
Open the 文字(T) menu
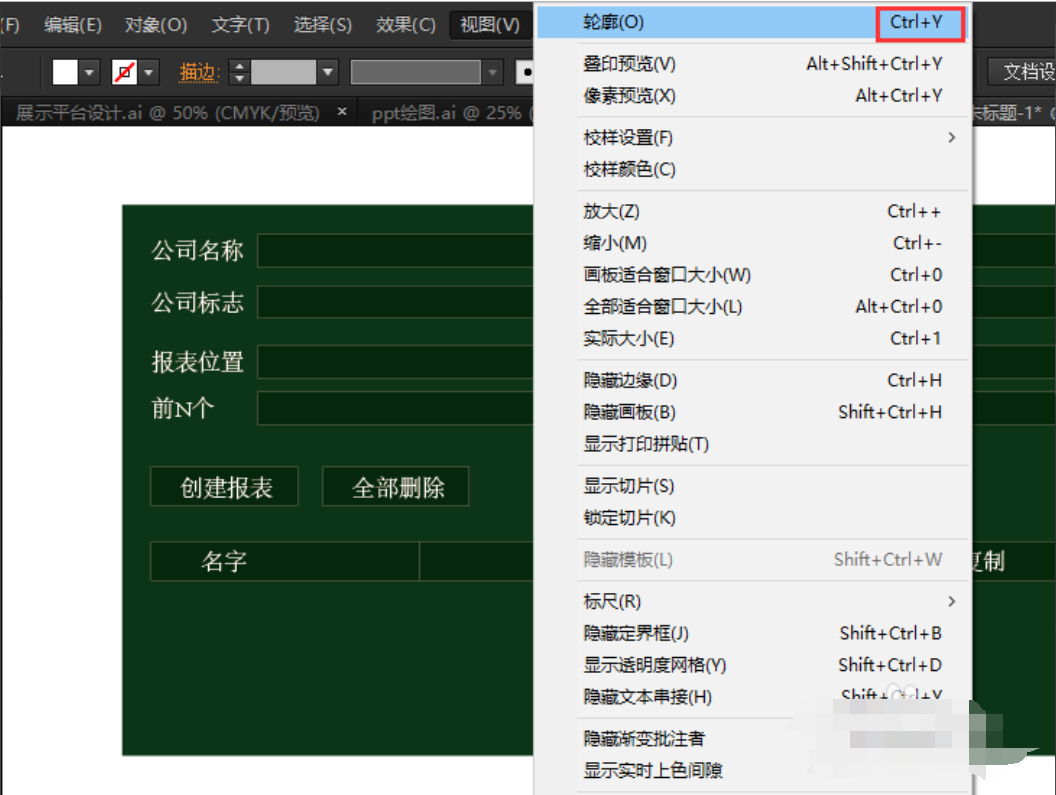(240, 25)
